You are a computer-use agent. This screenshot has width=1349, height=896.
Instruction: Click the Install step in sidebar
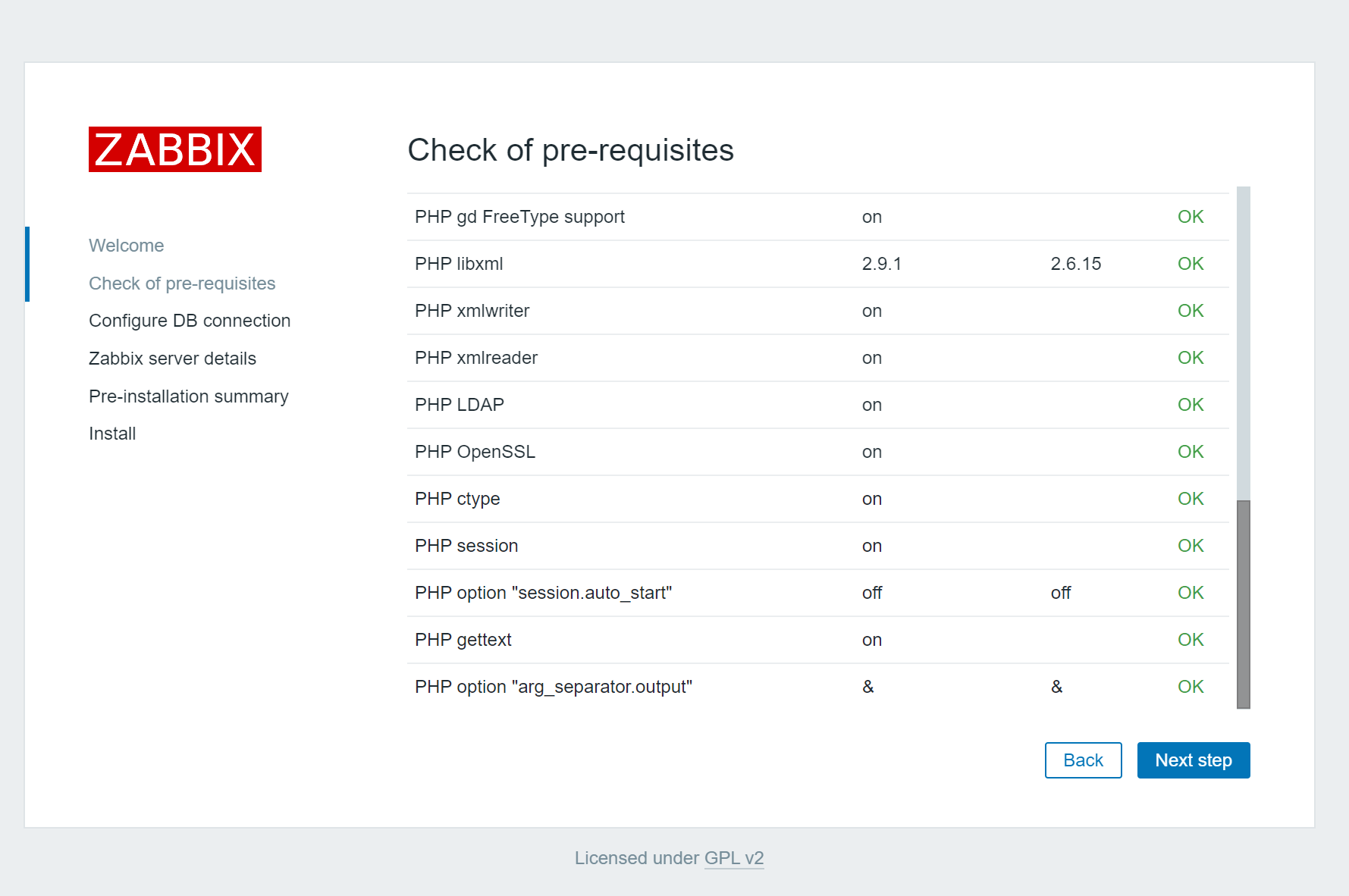pos(112,434)
